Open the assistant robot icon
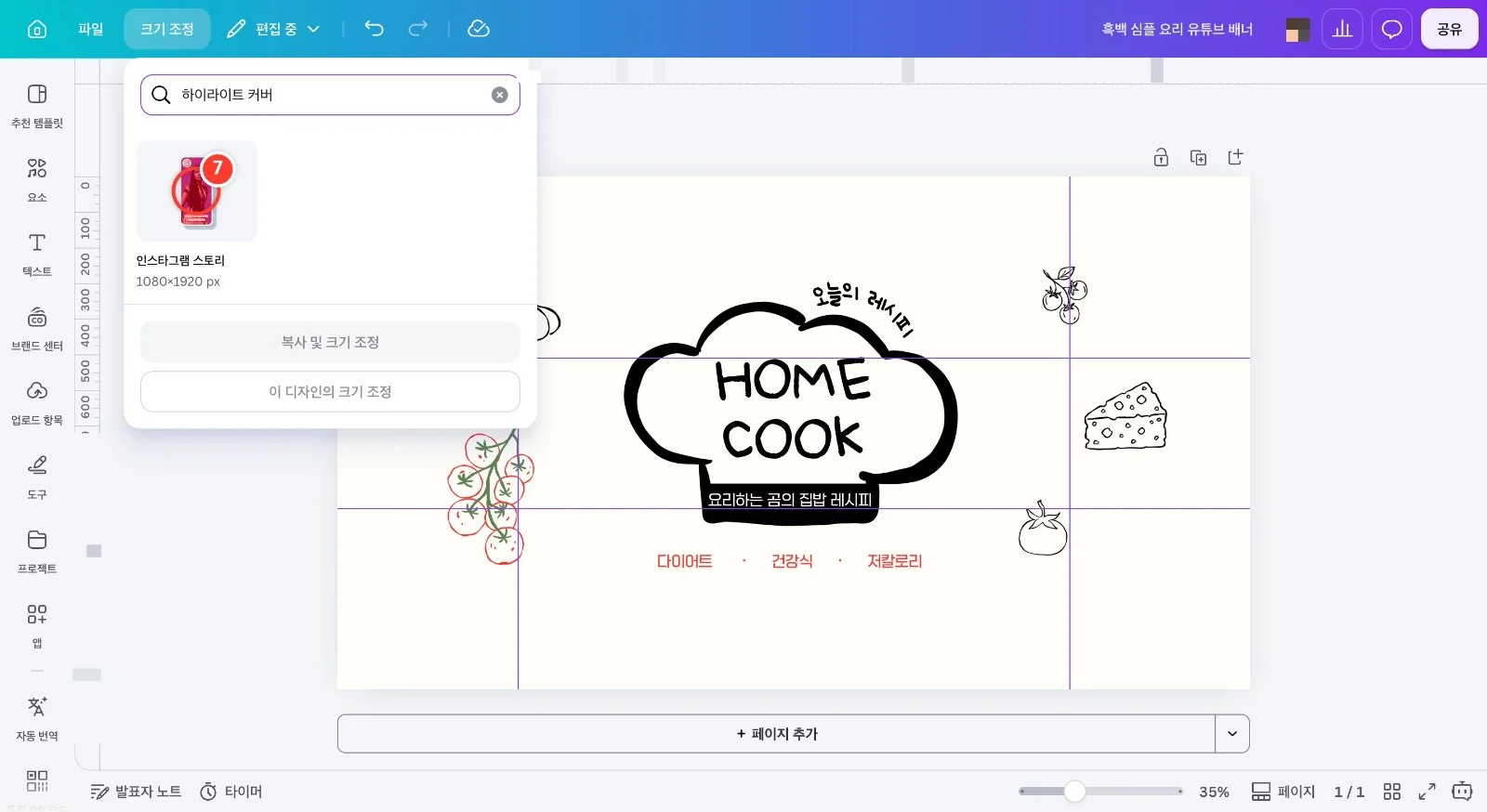 click(x=1462, y=792)
